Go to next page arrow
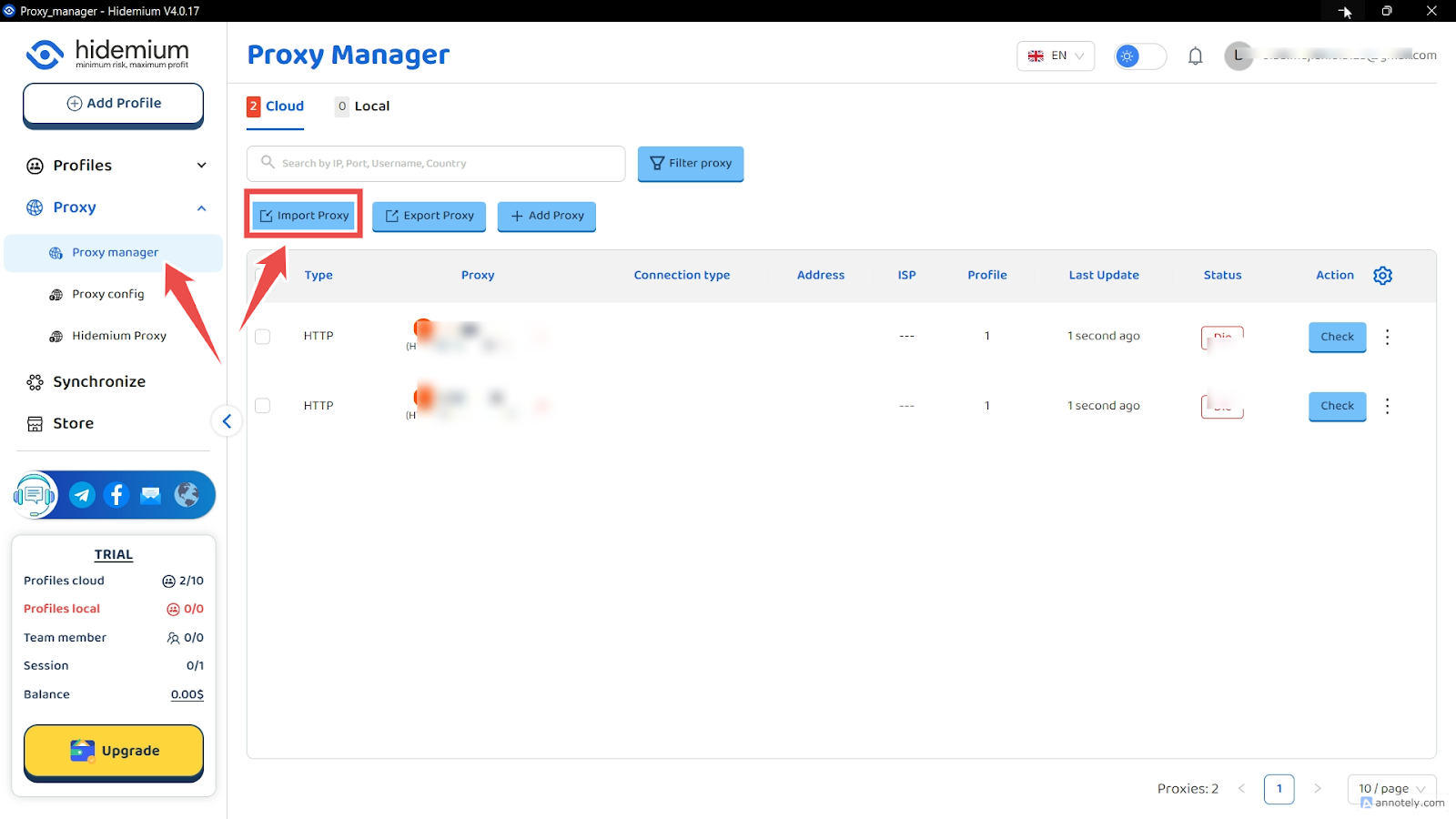The height and width of the screenshot is (819, 1456). [1317, 789]
